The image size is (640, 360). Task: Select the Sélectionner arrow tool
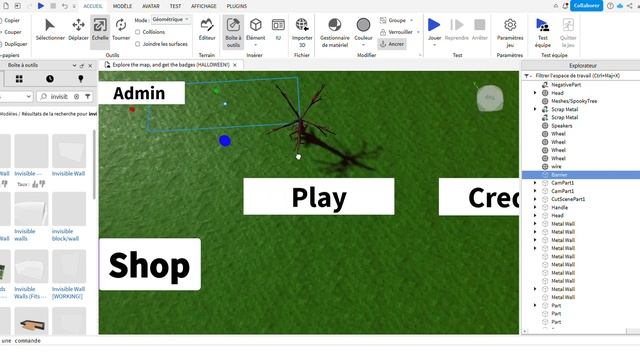50,29
